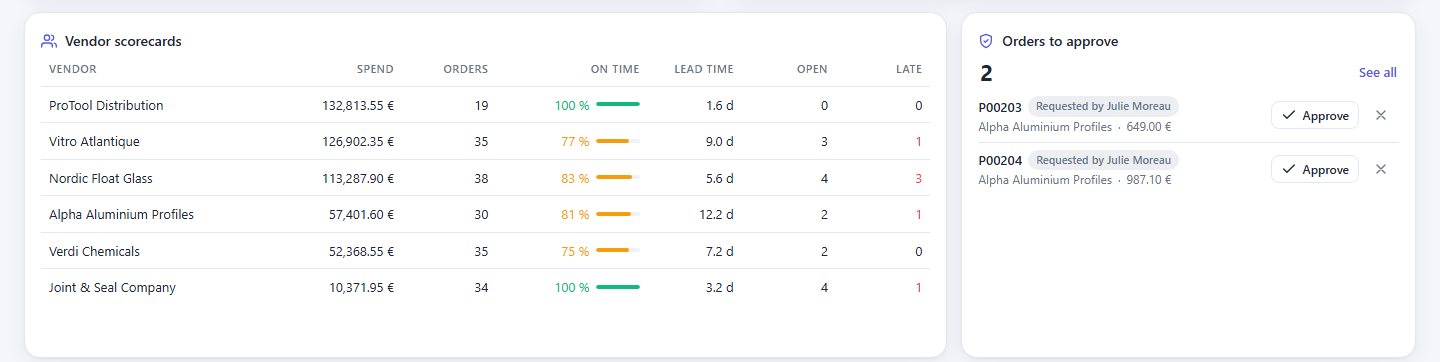Click the Vendor scorecards people icon
Viewport: 1440px width, 362px height.
tap(48, 41)
